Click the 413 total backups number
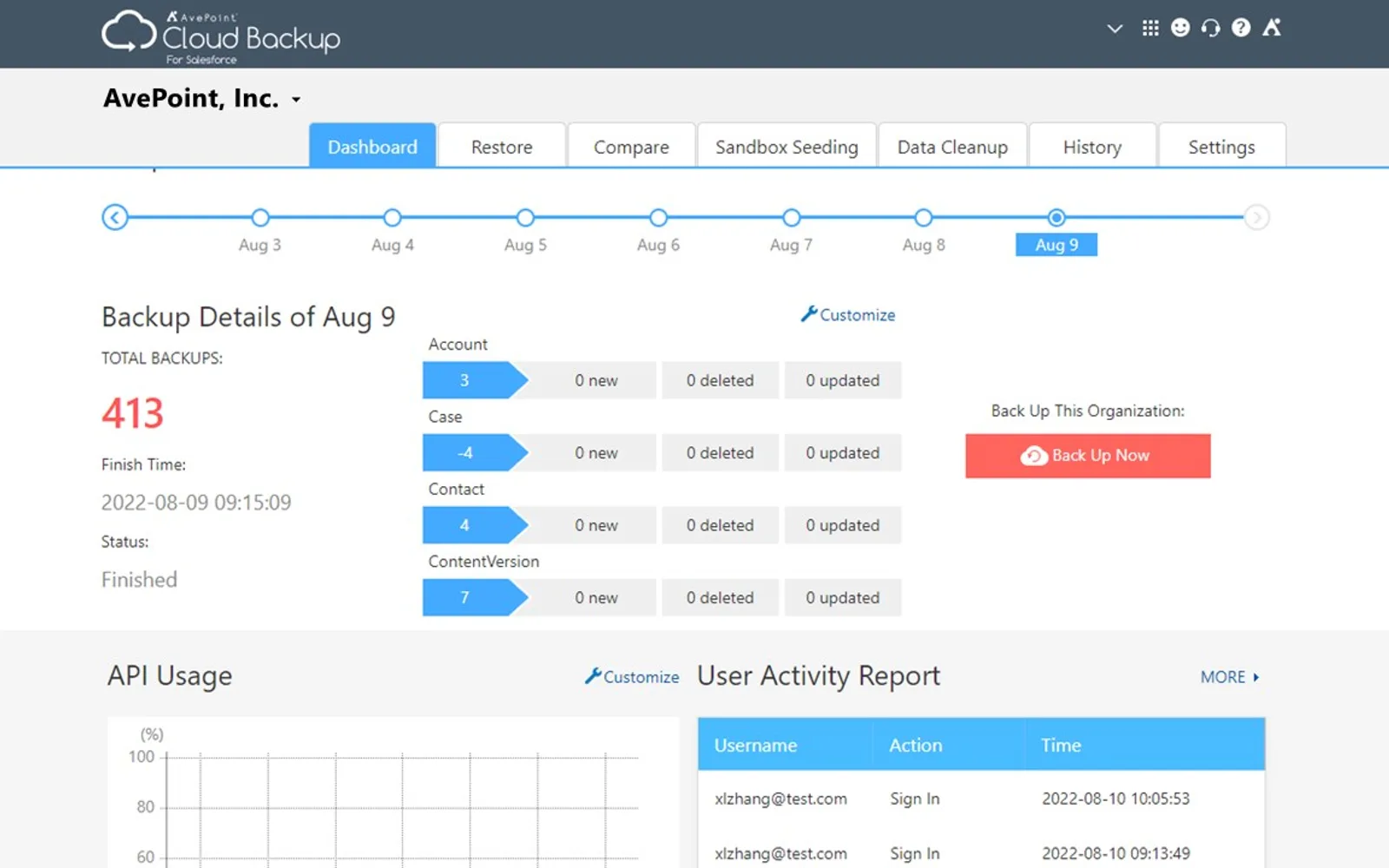 click(133, 413)
